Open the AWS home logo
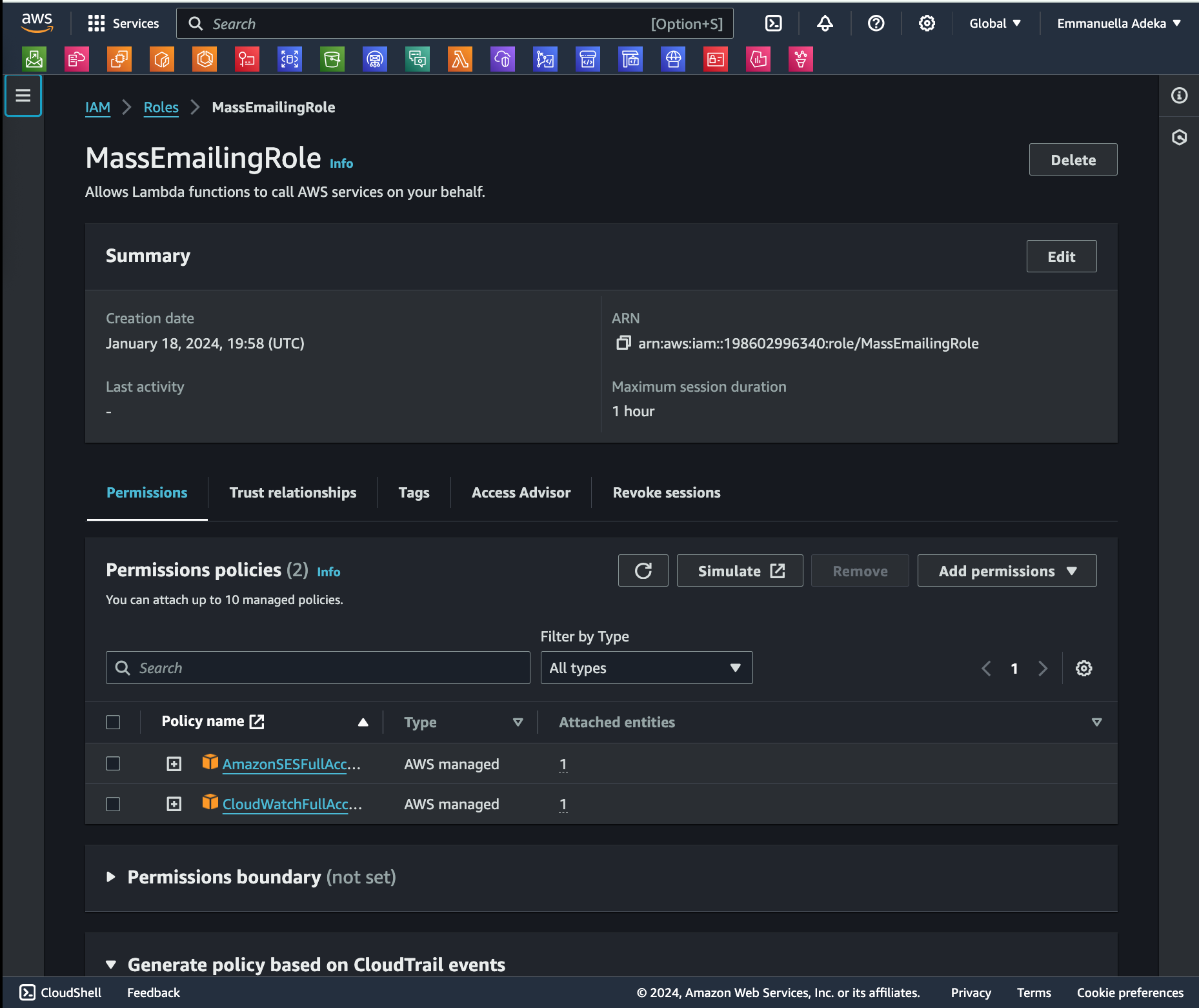 tap(37, 23)
